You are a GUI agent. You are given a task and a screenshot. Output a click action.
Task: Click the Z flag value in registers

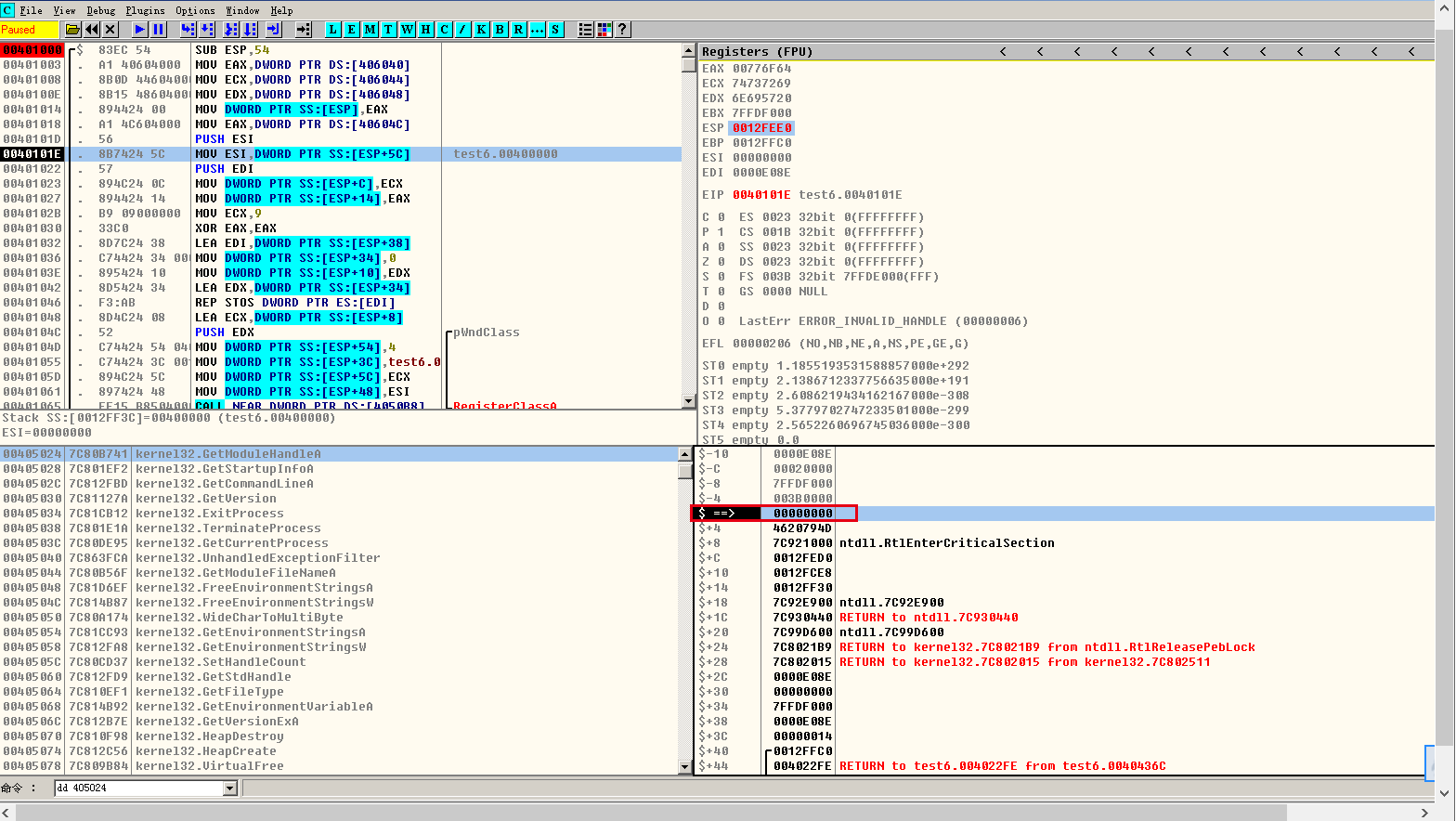pyautogui.click(x=721, y=262)
